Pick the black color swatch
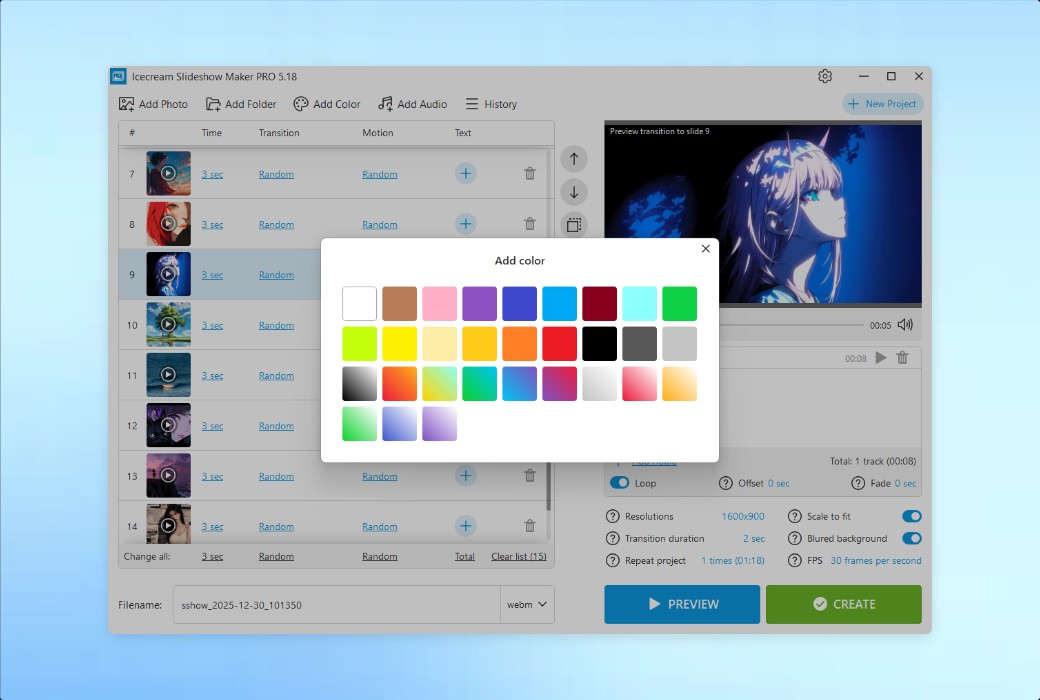The height and width of the screenshot is (700, 1040). 599,343
